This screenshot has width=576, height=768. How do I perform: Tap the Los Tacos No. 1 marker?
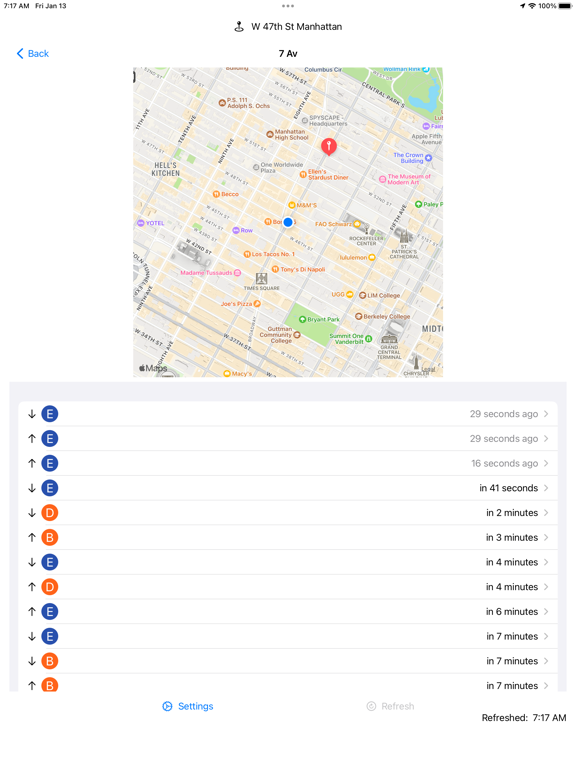pyautogui.click(x=247, y=254)
